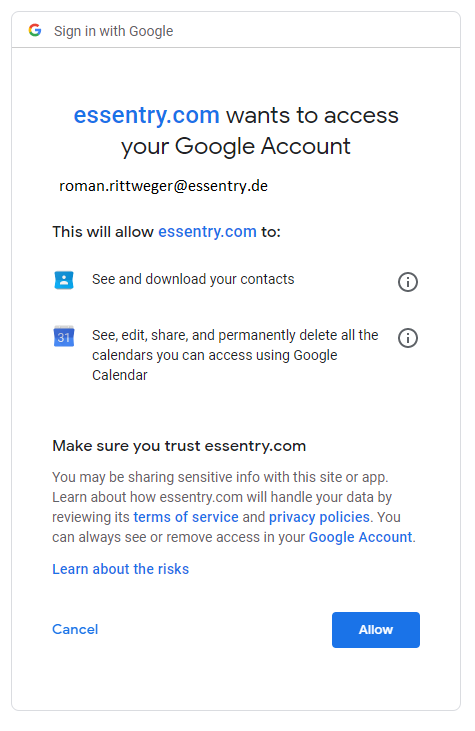Click 'Make sure you trust essentry.com' heading
Viewport: 475px width, 731px height.
tap(179, 446)
